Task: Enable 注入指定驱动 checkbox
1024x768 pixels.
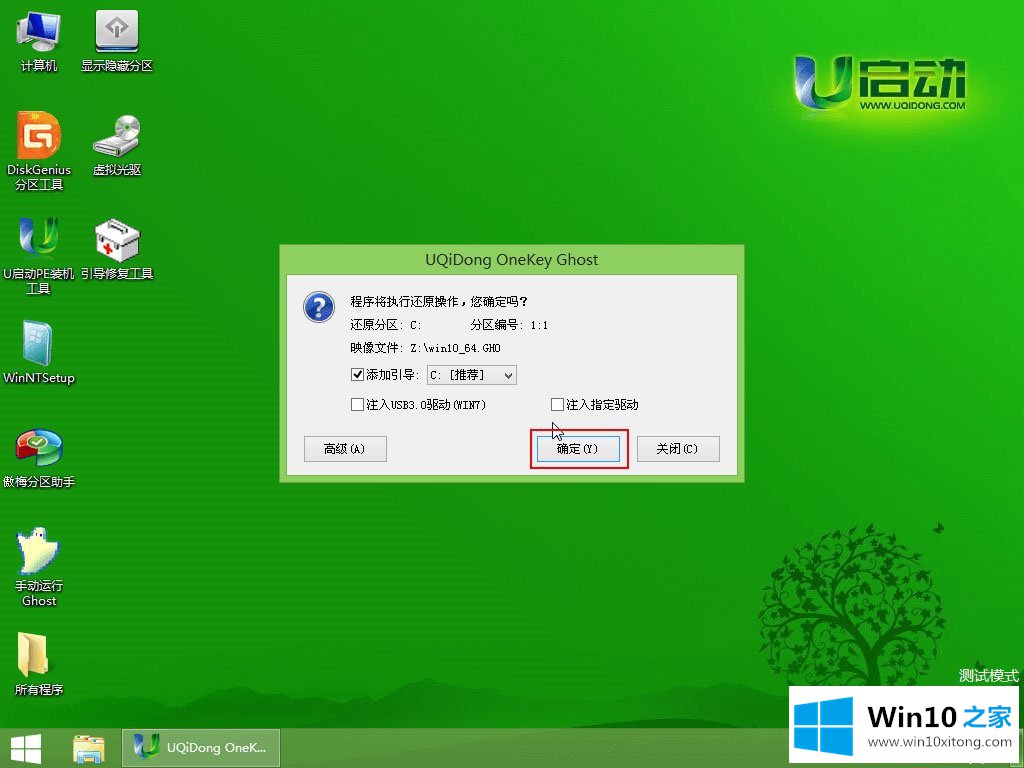Action: (x=557, y=405)
